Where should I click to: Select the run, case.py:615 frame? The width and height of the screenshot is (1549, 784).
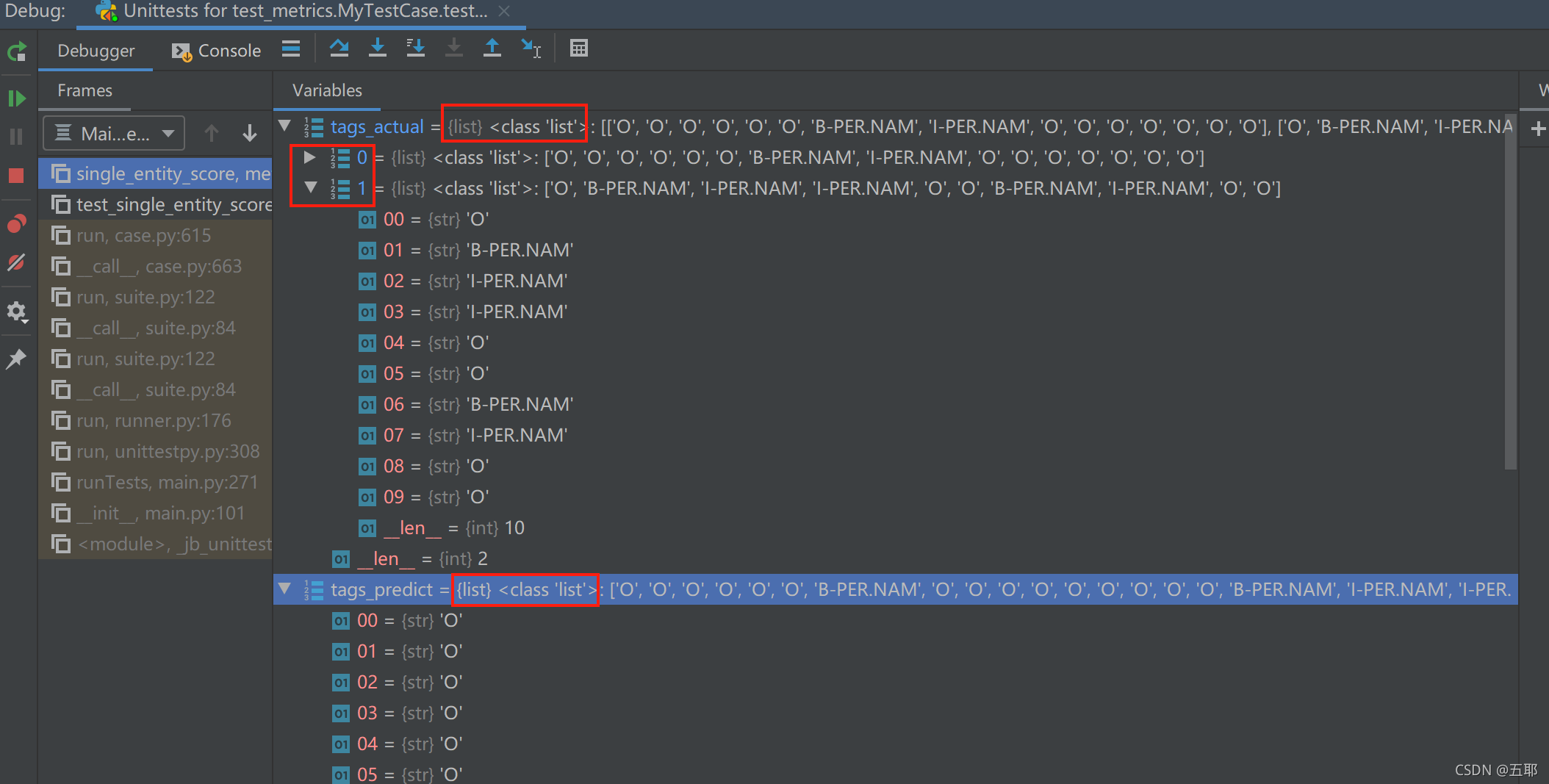pyautogui.click(x=155, y=235)
